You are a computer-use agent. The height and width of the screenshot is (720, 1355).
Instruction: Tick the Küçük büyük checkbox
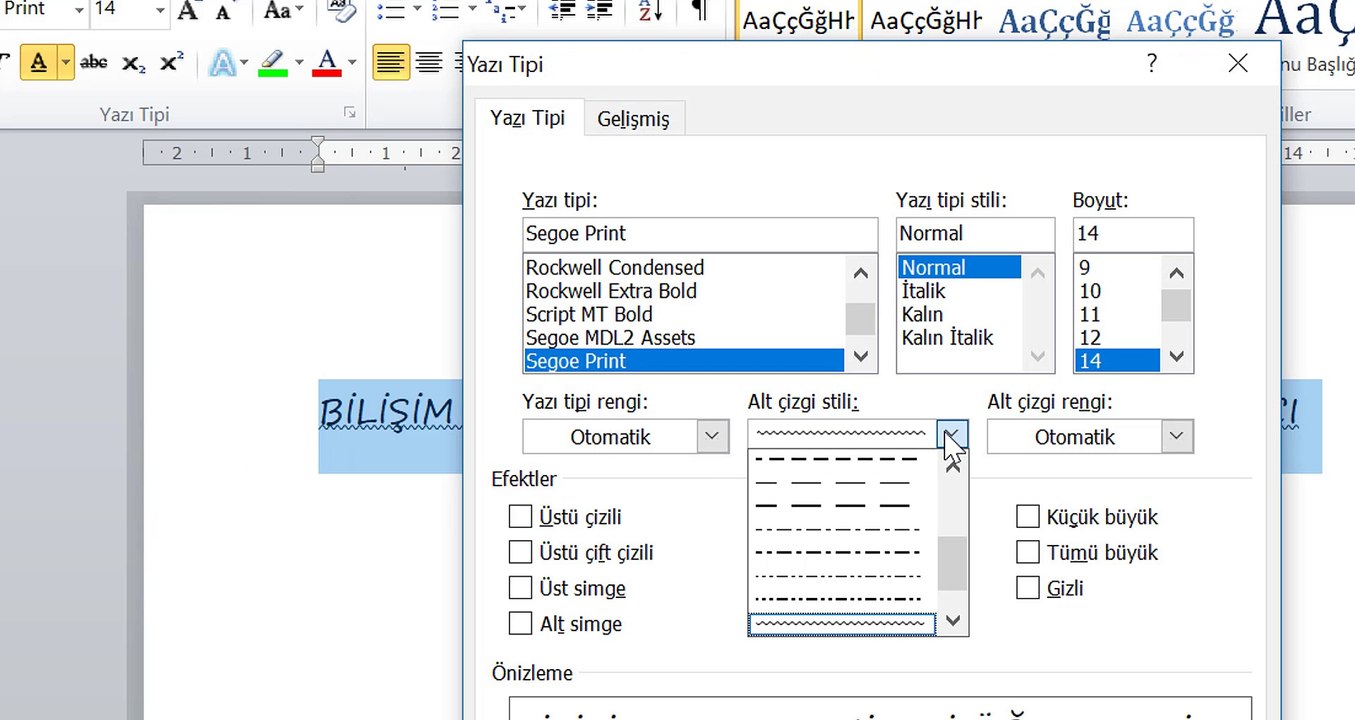coord(1028,517)
